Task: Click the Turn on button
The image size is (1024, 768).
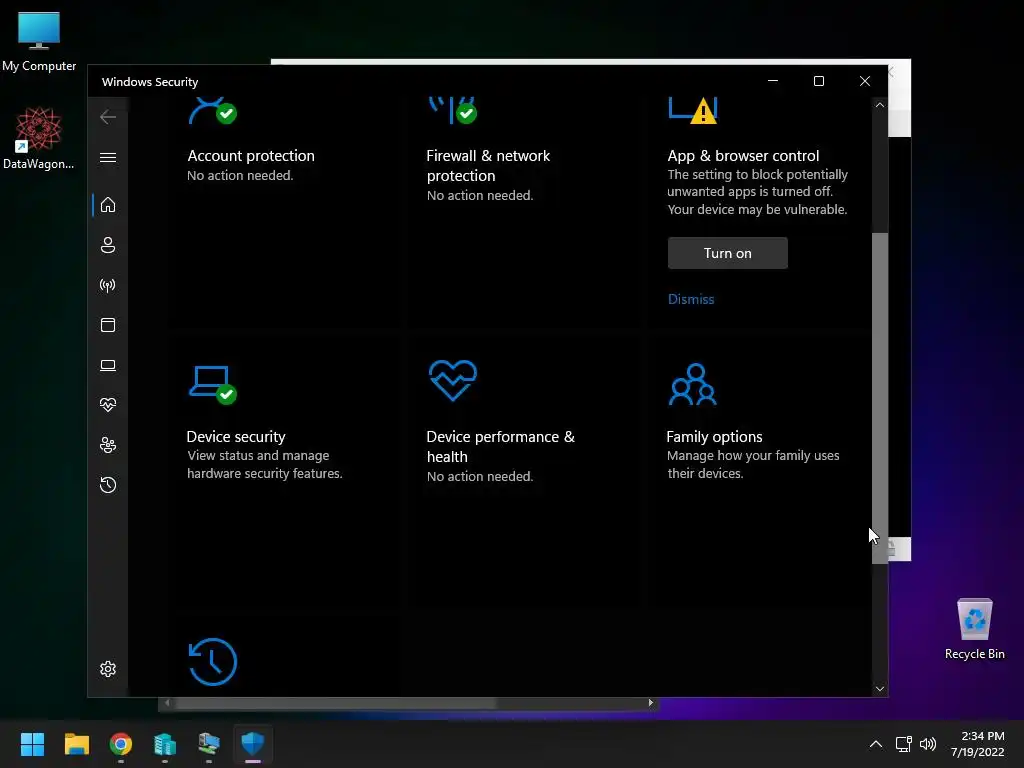Action: 728,253
